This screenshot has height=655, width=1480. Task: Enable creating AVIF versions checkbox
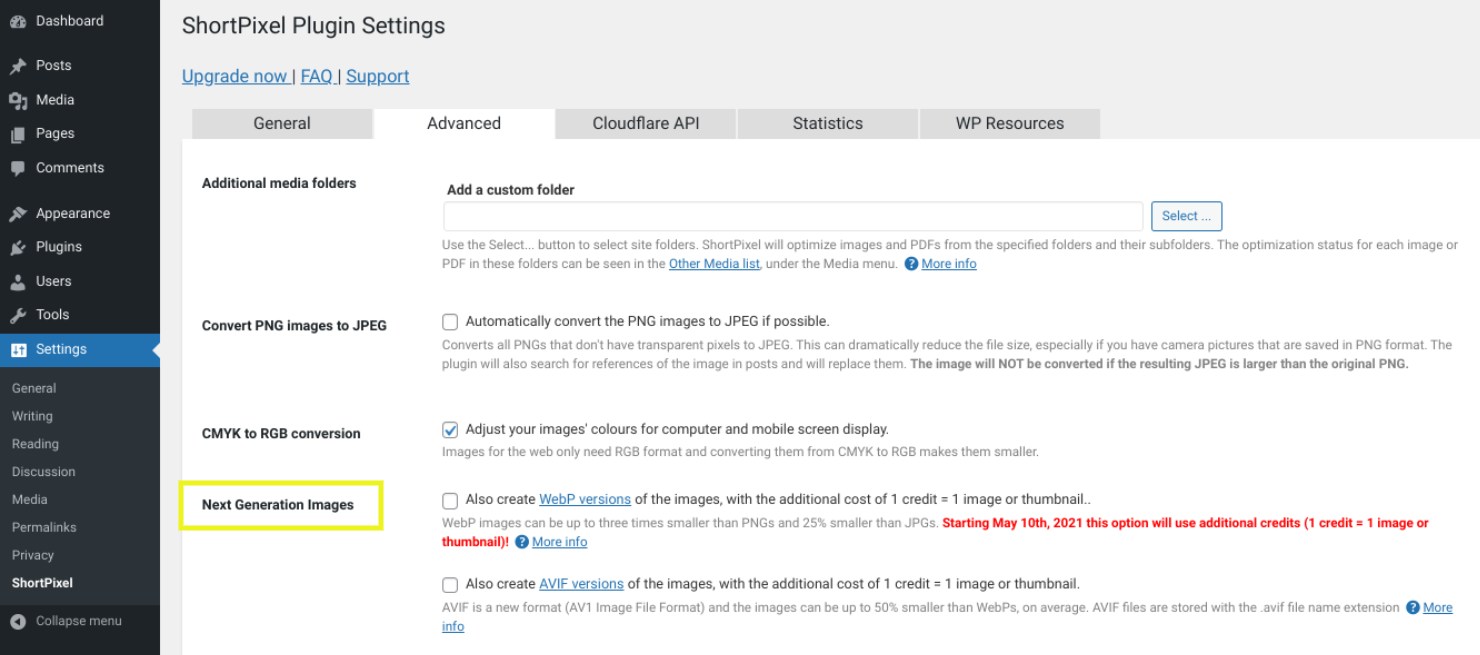tap(450, 585)
